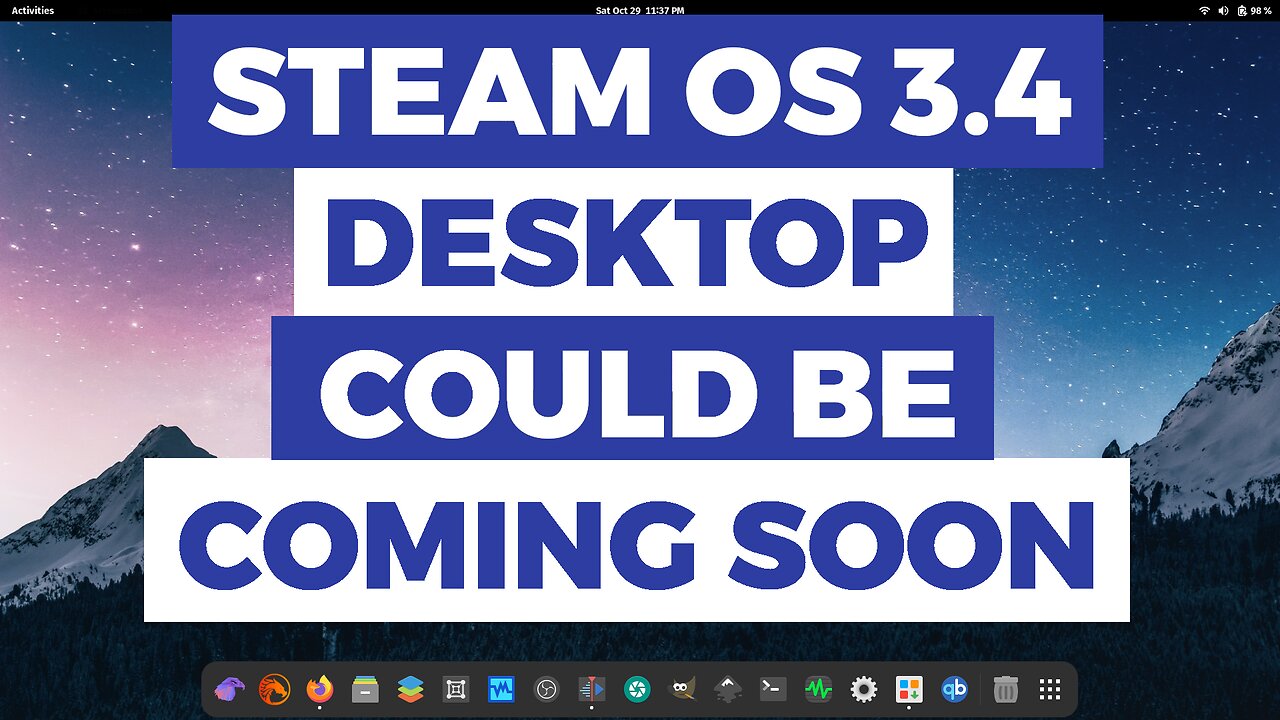Open the blue waveform monitor app
Image resolution: width=1280 pixels, height=720 pixels.
[501, 689]
